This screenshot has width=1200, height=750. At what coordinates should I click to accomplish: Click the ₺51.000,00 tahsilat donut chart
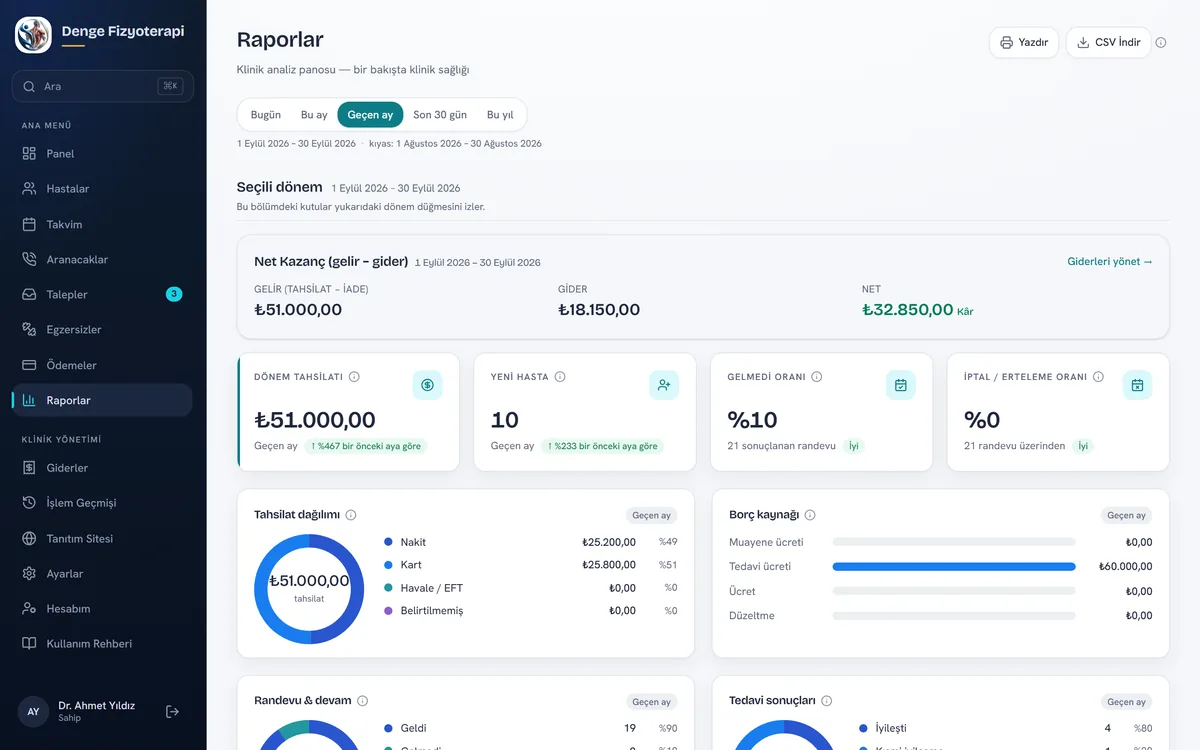pos(309,588)
